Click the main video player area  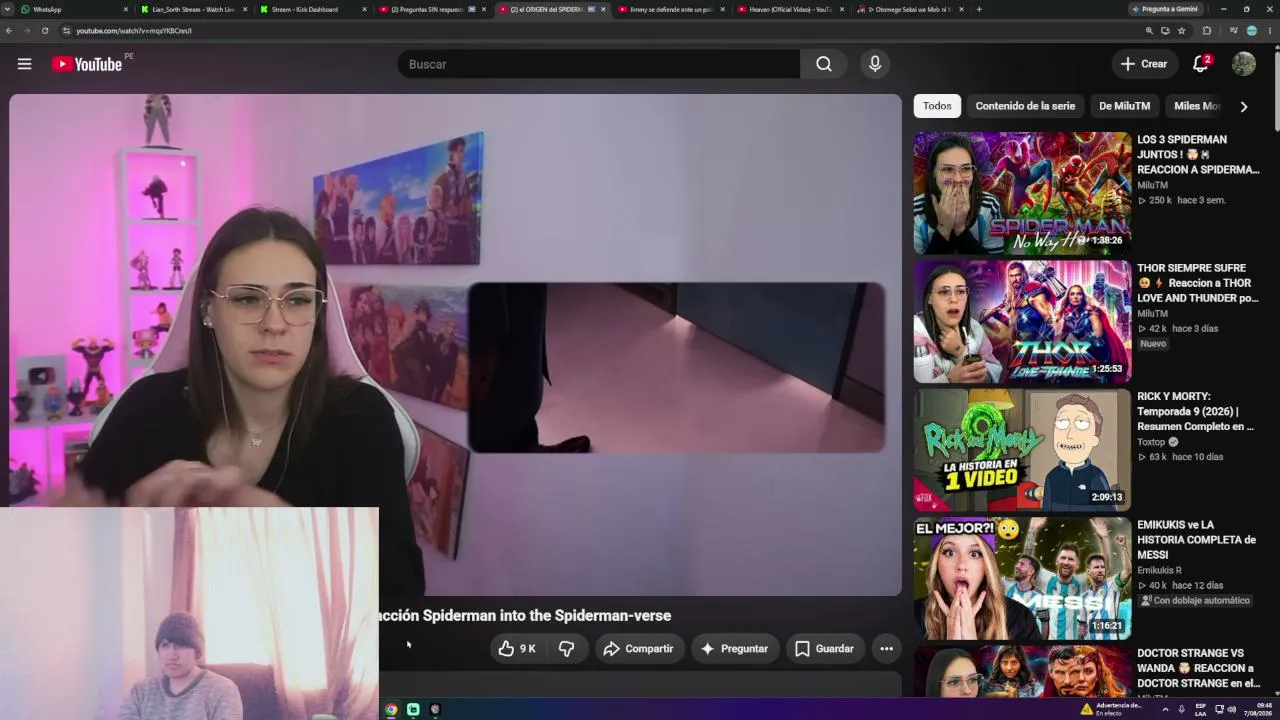(x=455, y=345)
